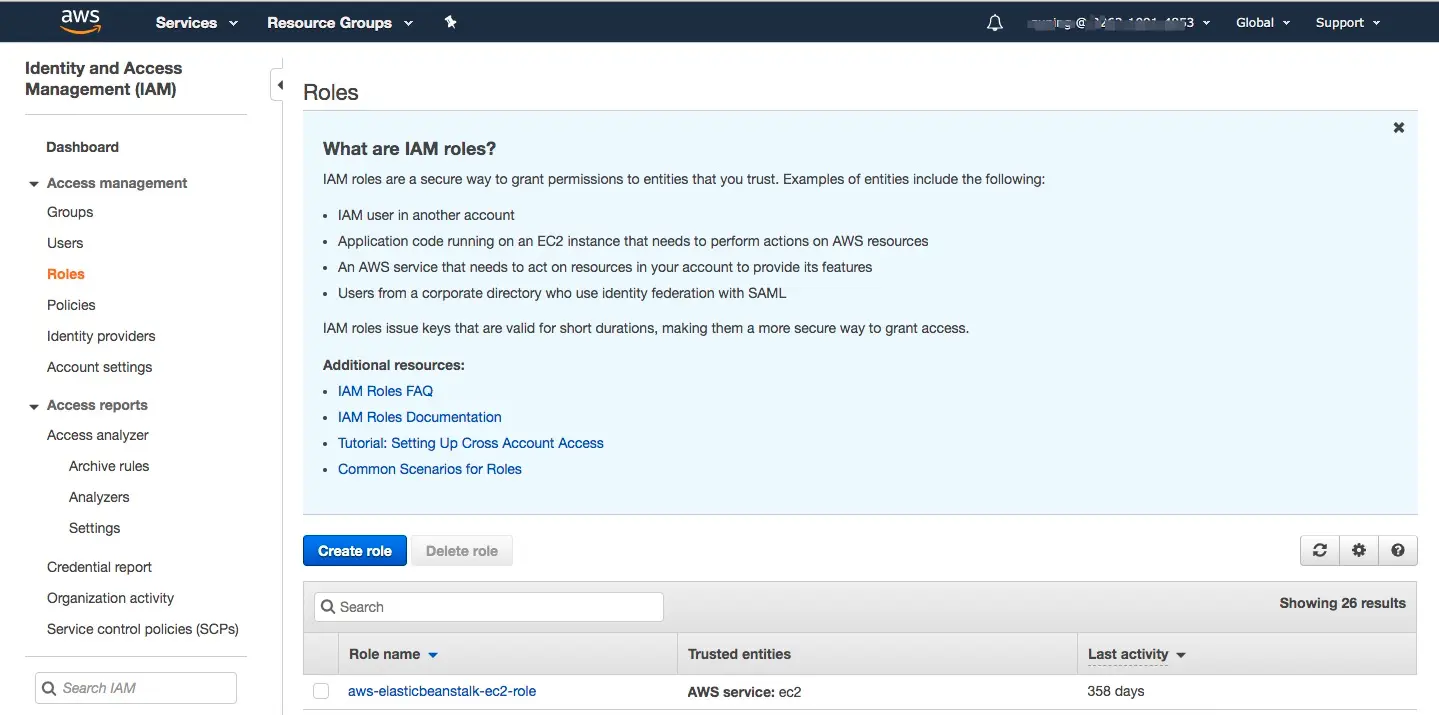Viewport: 1439px width, 715px height.
Task: Collapse the Access management section
Action: [34, 184]
